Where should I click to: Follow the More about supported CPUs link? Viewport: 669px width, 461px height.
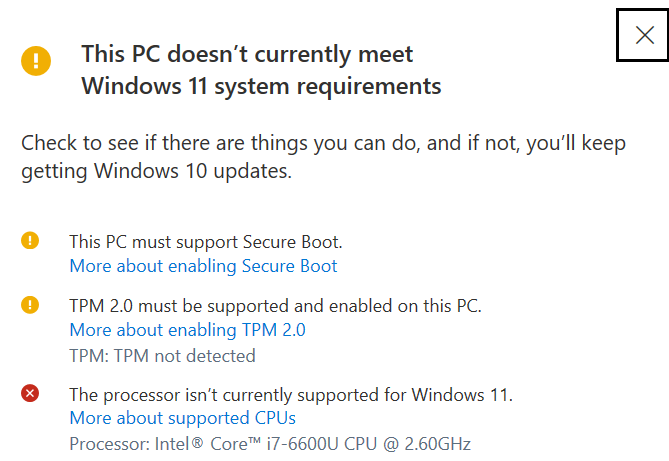click(x=183, y=418)
